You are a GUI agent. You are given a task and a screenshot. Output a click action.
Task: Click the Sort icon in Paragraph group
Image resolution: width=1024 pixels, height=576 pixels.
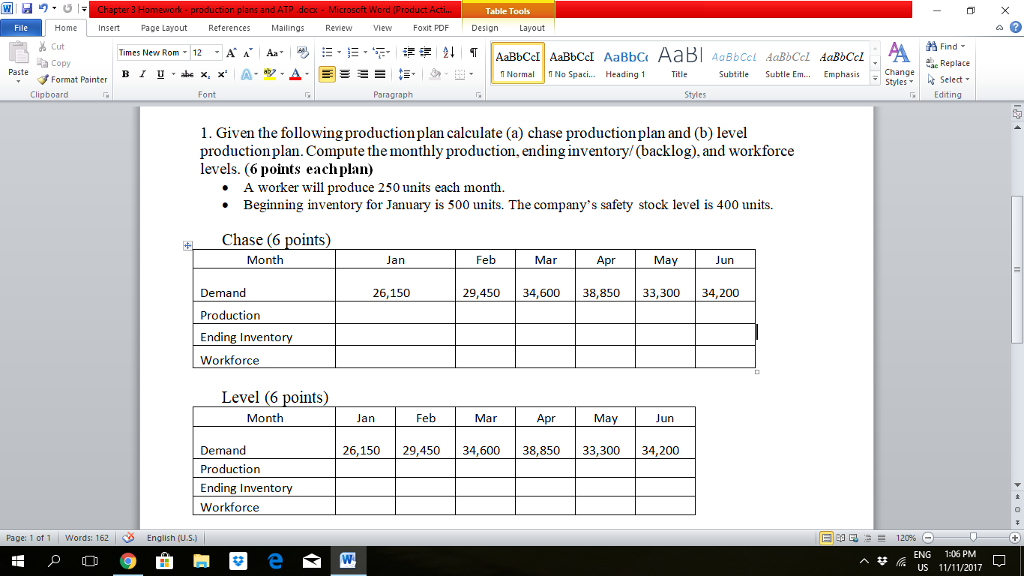(x=447, y=53)
